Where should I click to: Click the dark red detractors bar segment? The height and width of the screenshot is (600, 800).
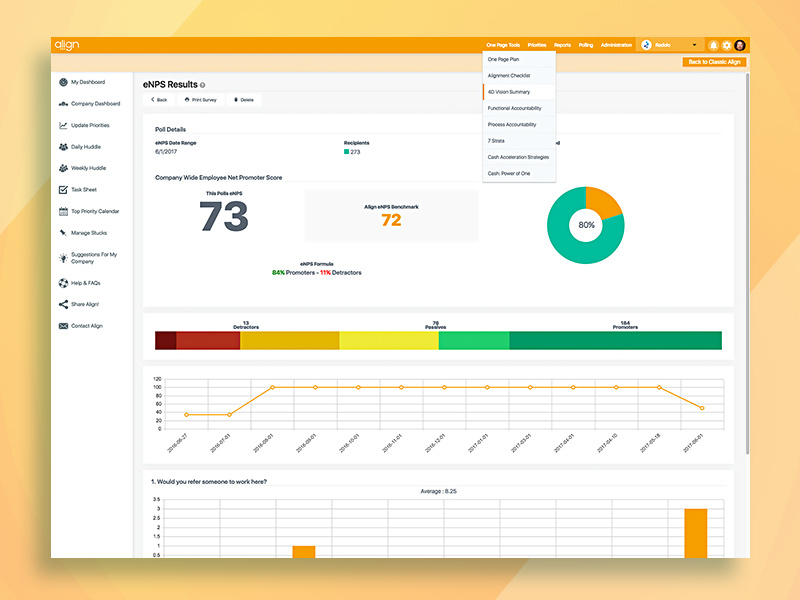166,341
